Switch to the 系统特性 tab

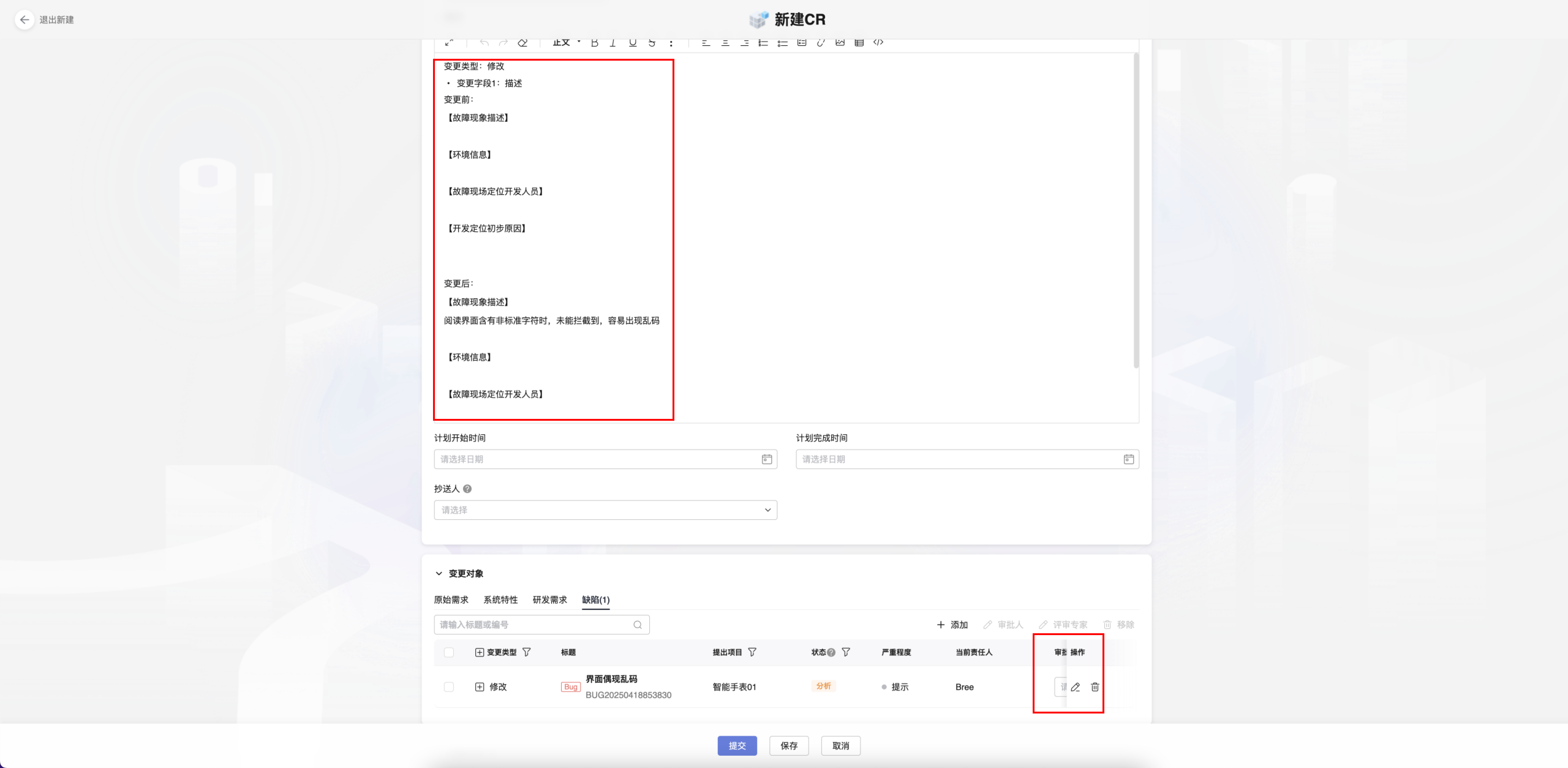click(500, 600)
